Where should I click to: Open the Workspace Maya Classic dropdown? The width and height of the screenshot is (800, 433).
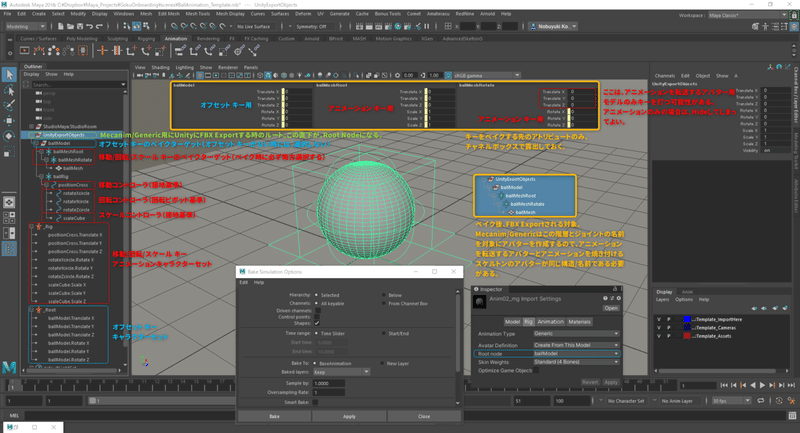coord(747,15)
